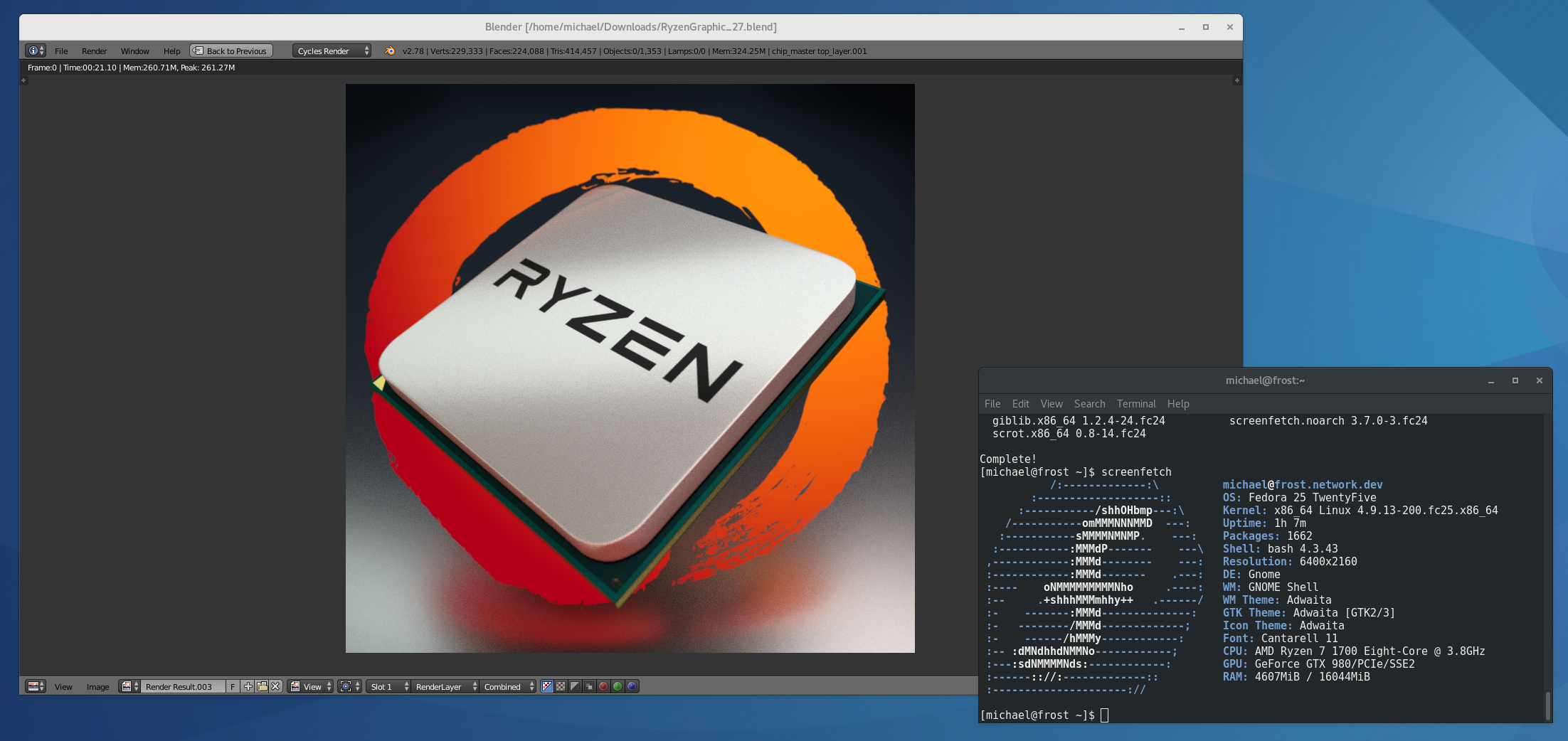Expand the Slot 1 dropdown
Image resolution: width=1568 pixels, height=741 pixels.
pyautogui.click(x=389, y=686)
